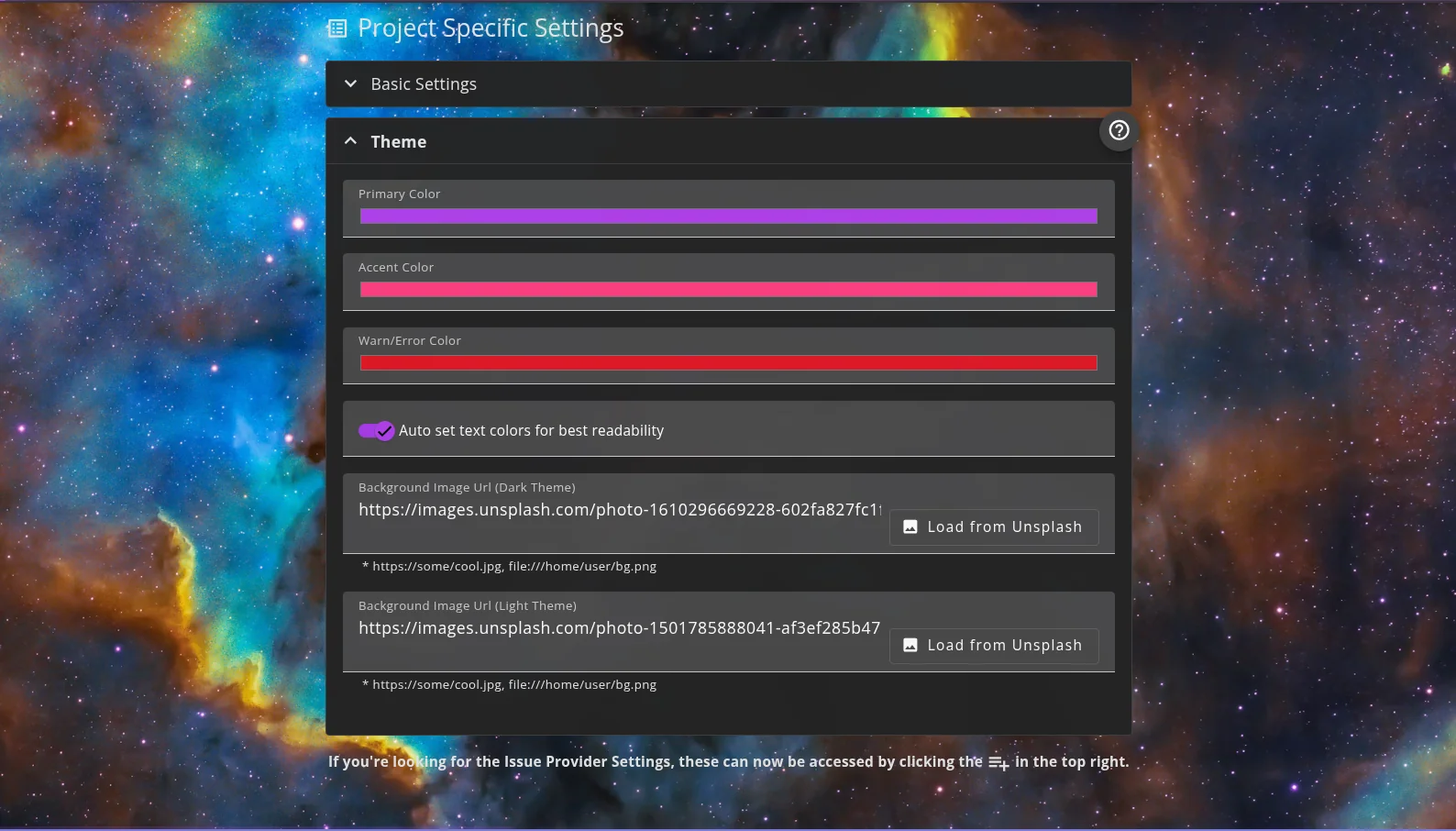The height and width of the screenshot is (831, 1456).
Task: Click the add-list icon in footer note
Action: (998, 763)
